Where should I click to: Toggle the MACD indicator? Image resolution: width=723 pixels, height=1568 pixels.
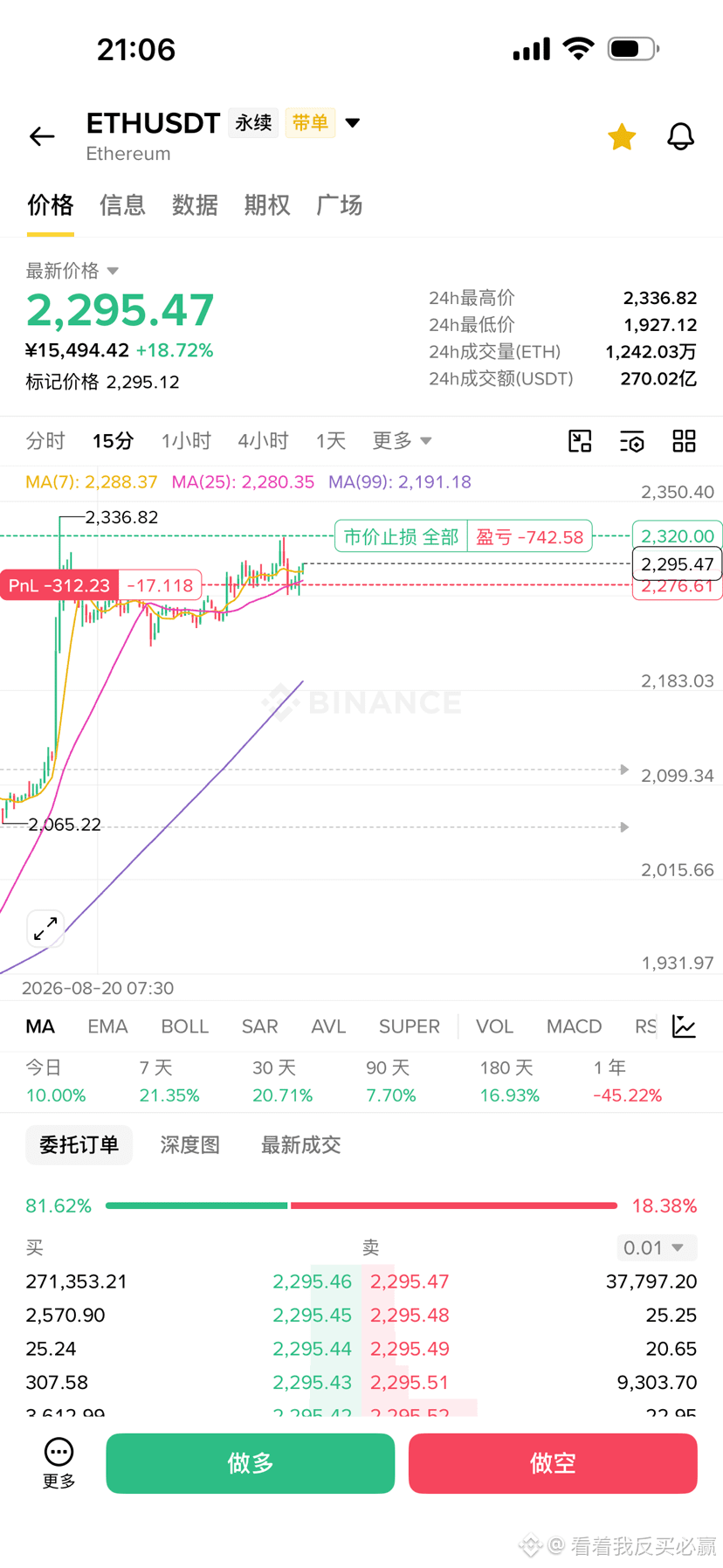tap(575, 1026)
